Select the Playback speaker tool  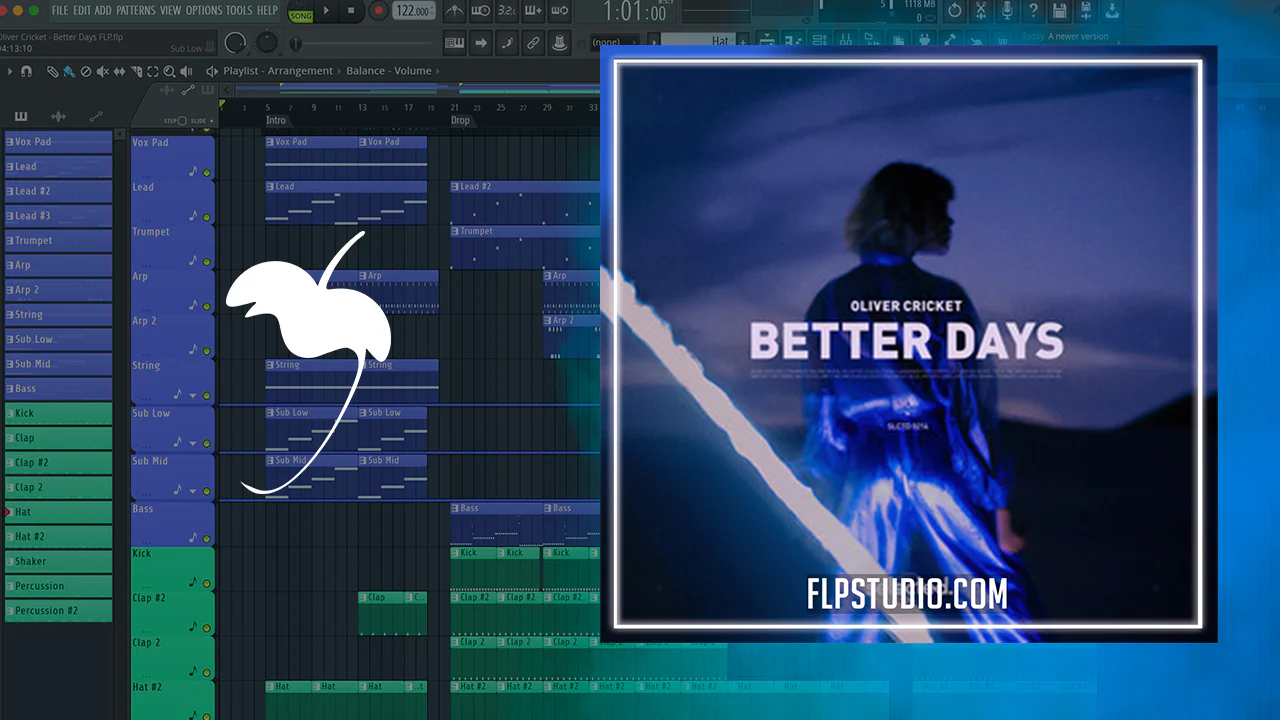(x=187, y=71)
